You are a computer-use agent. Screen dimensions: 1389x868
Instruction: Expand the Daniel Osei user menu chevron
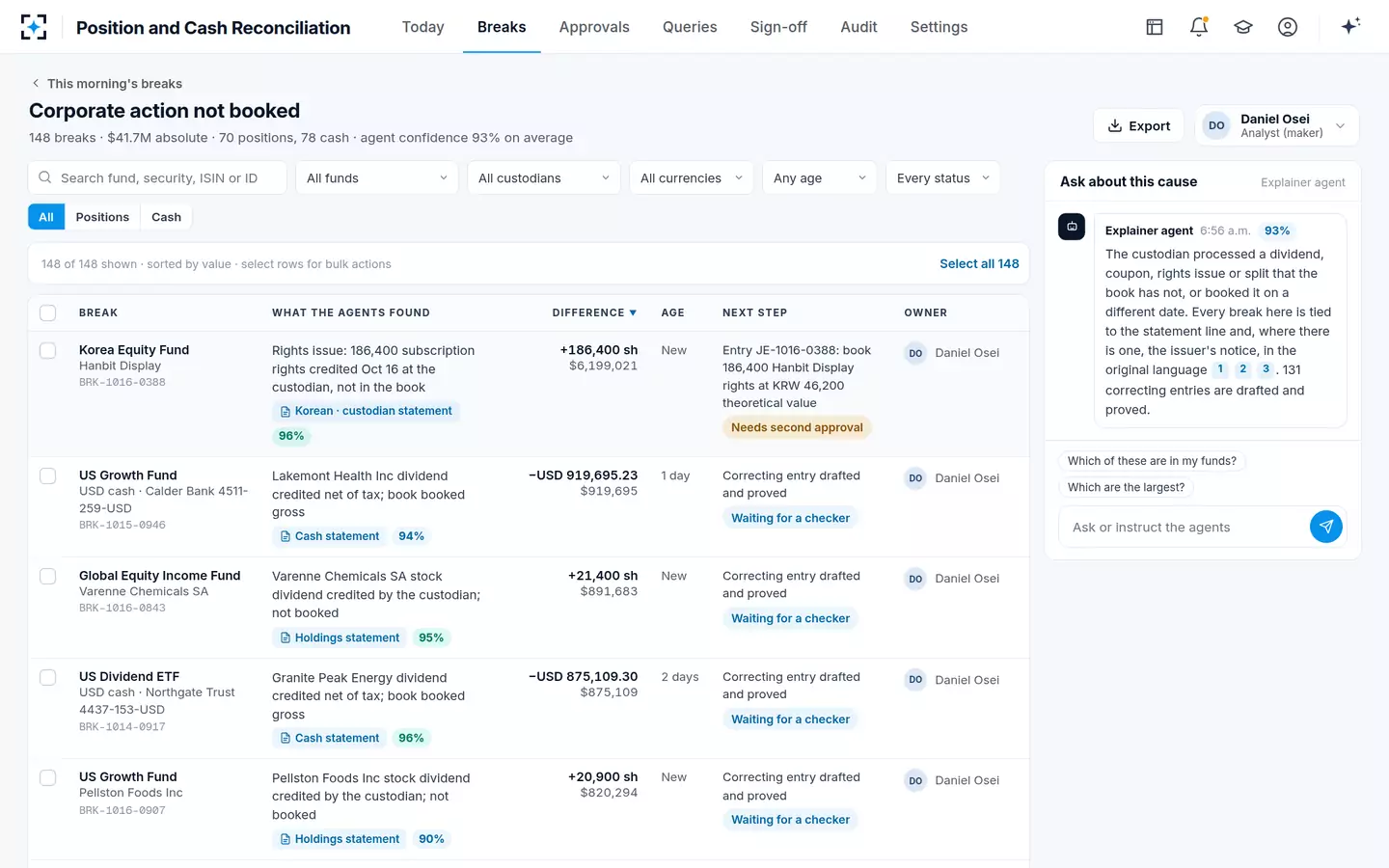click(x=1340, y=126)
